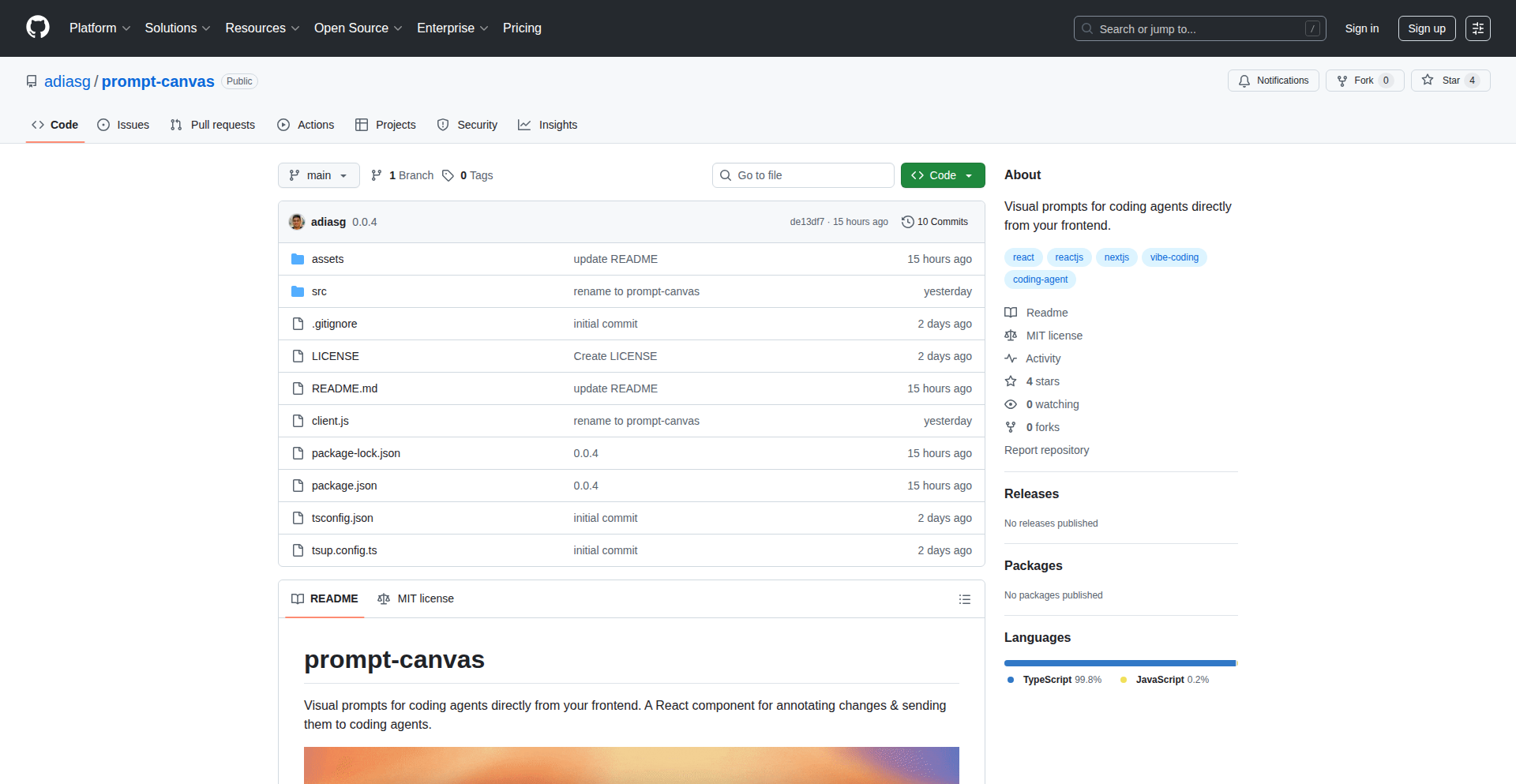Click the file icon beside package-lock.json
1516x784 pixels.
[298, 453]
